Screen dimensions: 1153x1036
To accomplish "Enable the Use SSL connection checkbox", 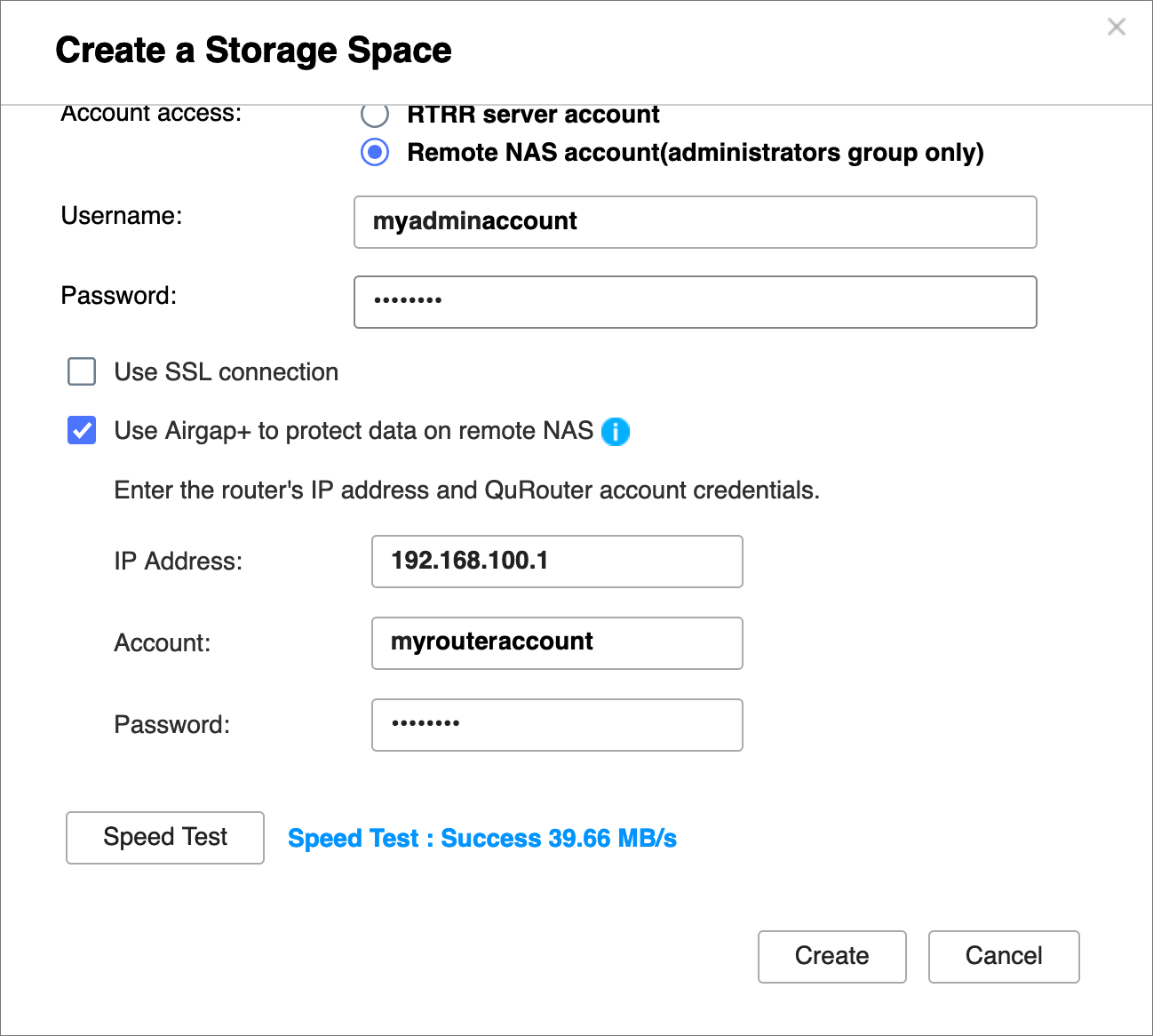I will coord(82,371).
